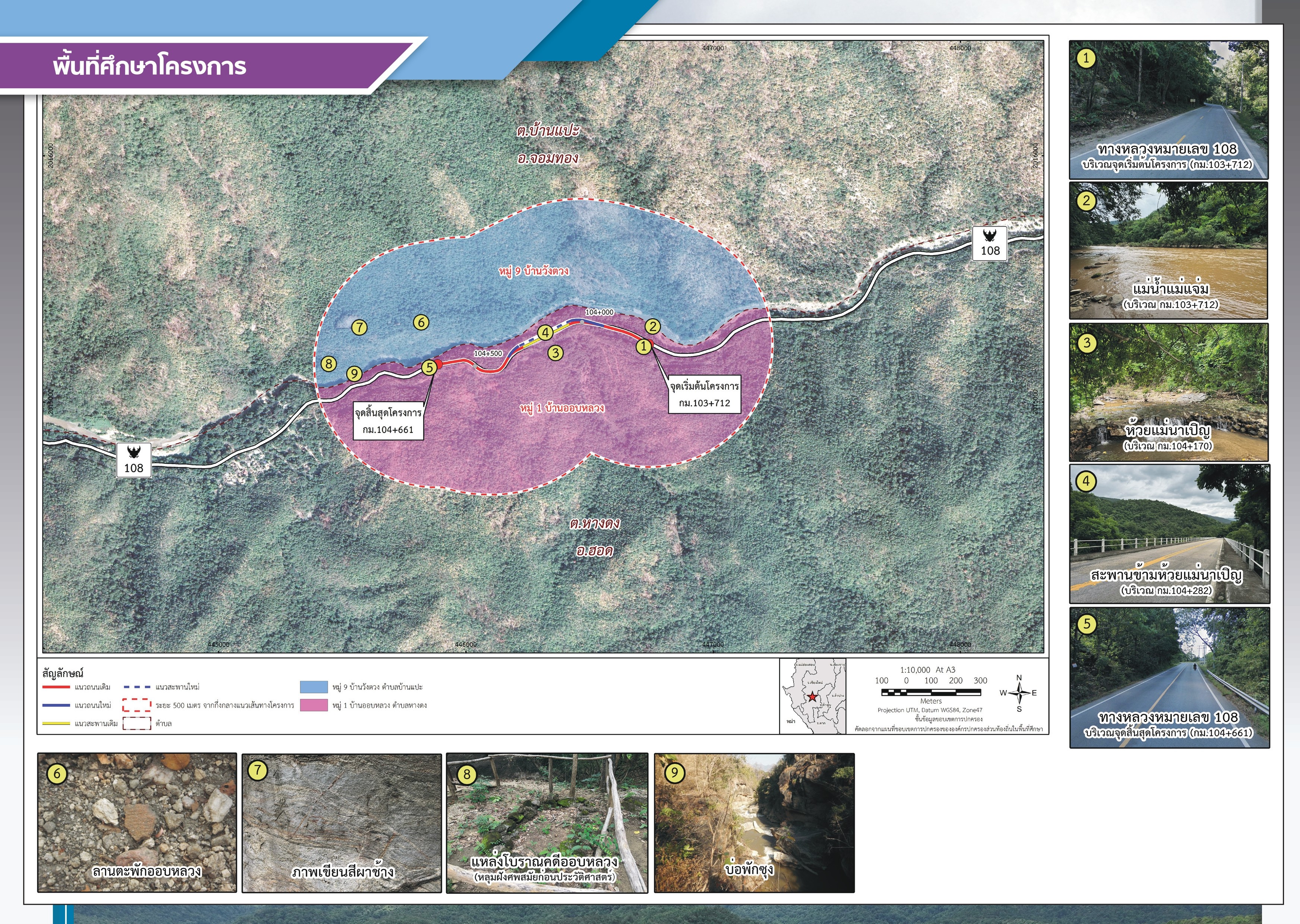1300x924 pixels.
Task: Click the Projection UTM, Datum WGS84 note
Action: (x=930, y=710)
